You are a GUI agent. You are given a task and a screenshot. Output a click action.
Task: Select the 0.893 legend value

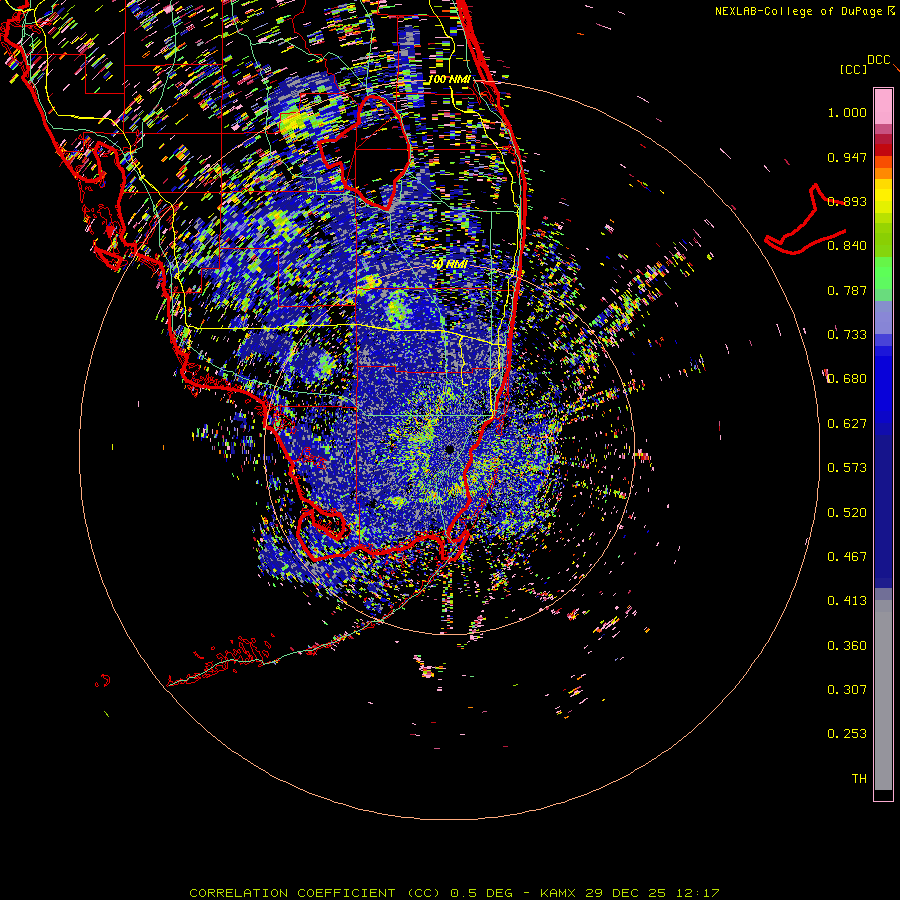[x=847, y=201]
